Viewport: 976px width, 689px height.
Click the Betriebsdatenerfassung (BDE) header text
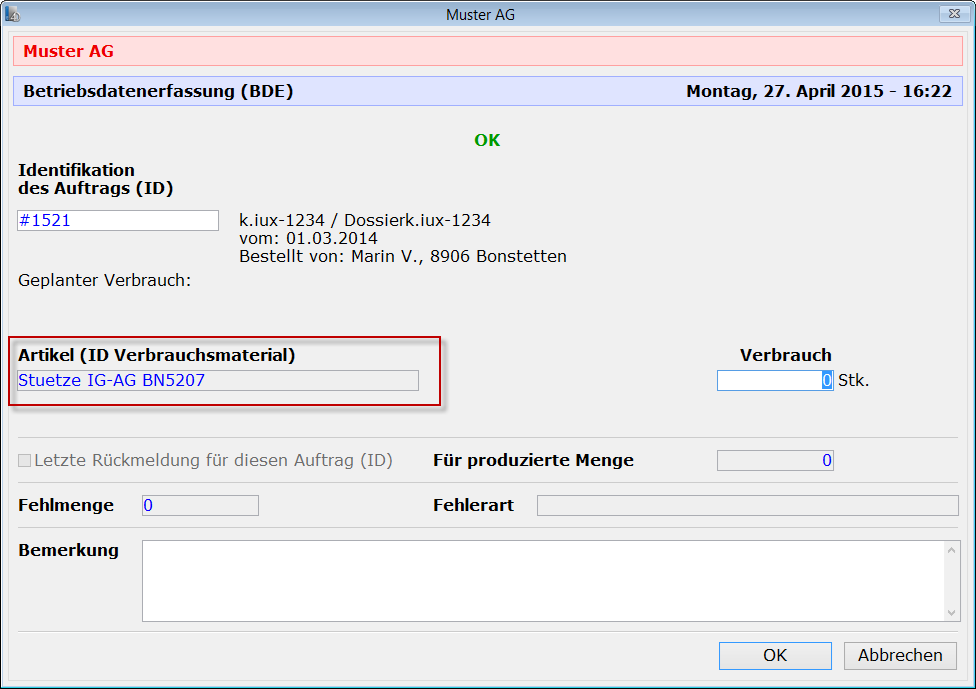pos(158,92)
